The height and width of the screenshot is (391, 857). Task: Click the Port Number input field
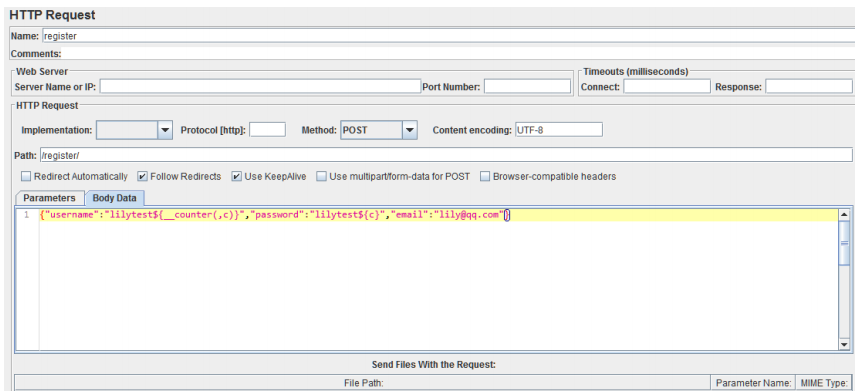527,86
